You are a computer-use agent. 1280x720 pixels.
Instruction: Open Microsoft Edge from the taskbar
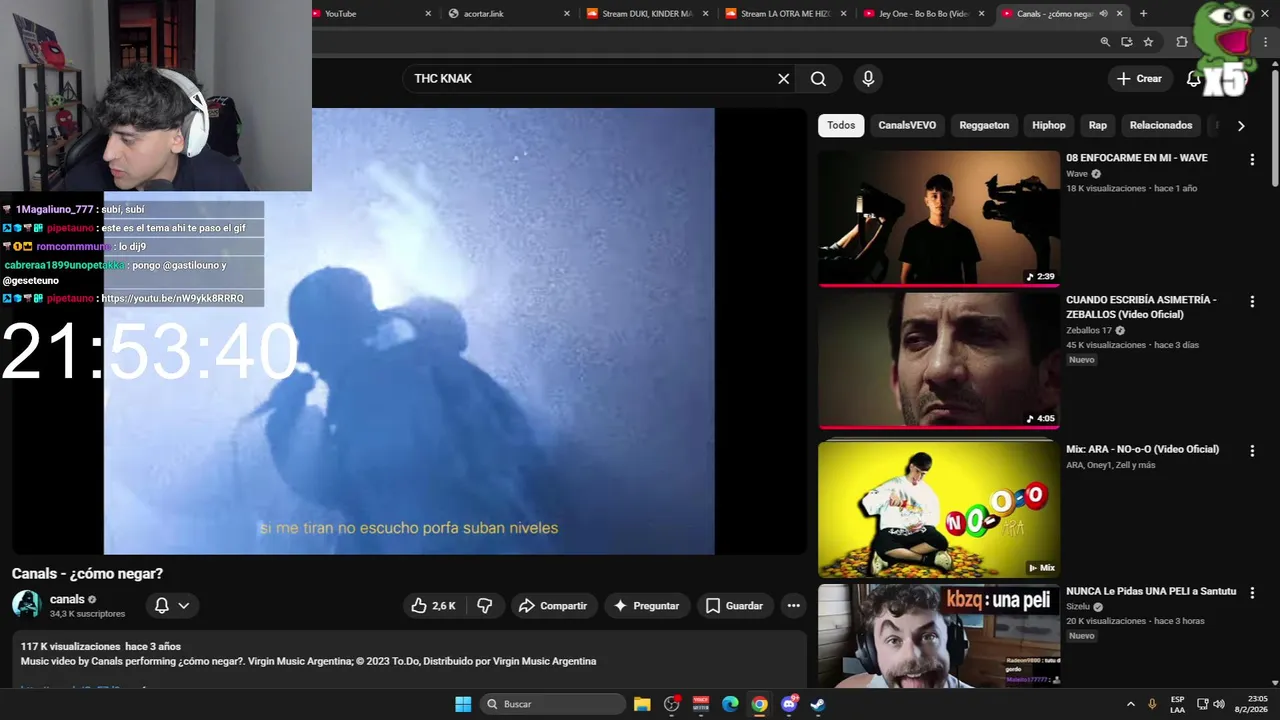click(730, 704)
